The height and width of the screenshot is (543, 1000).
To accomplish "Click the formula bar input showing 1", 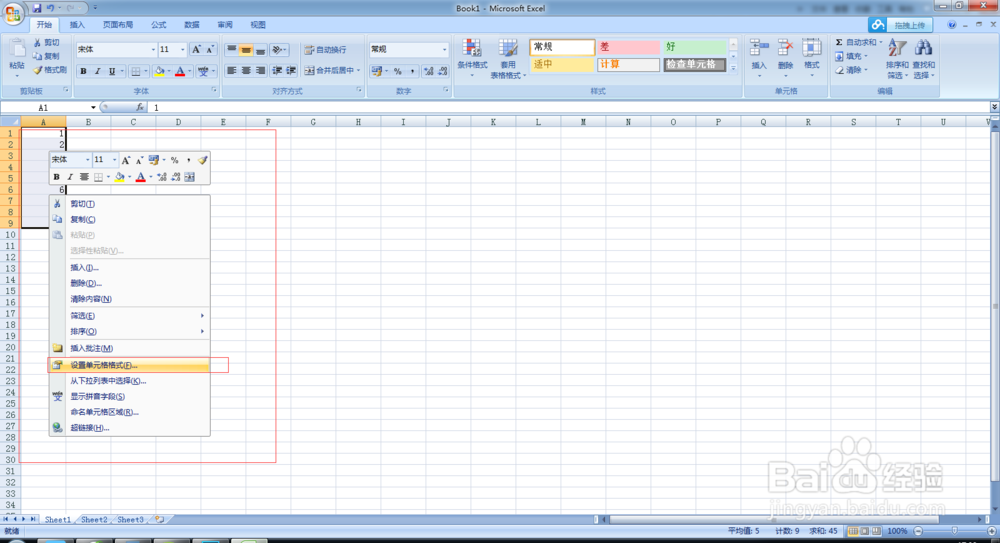I will pos(570,107).
